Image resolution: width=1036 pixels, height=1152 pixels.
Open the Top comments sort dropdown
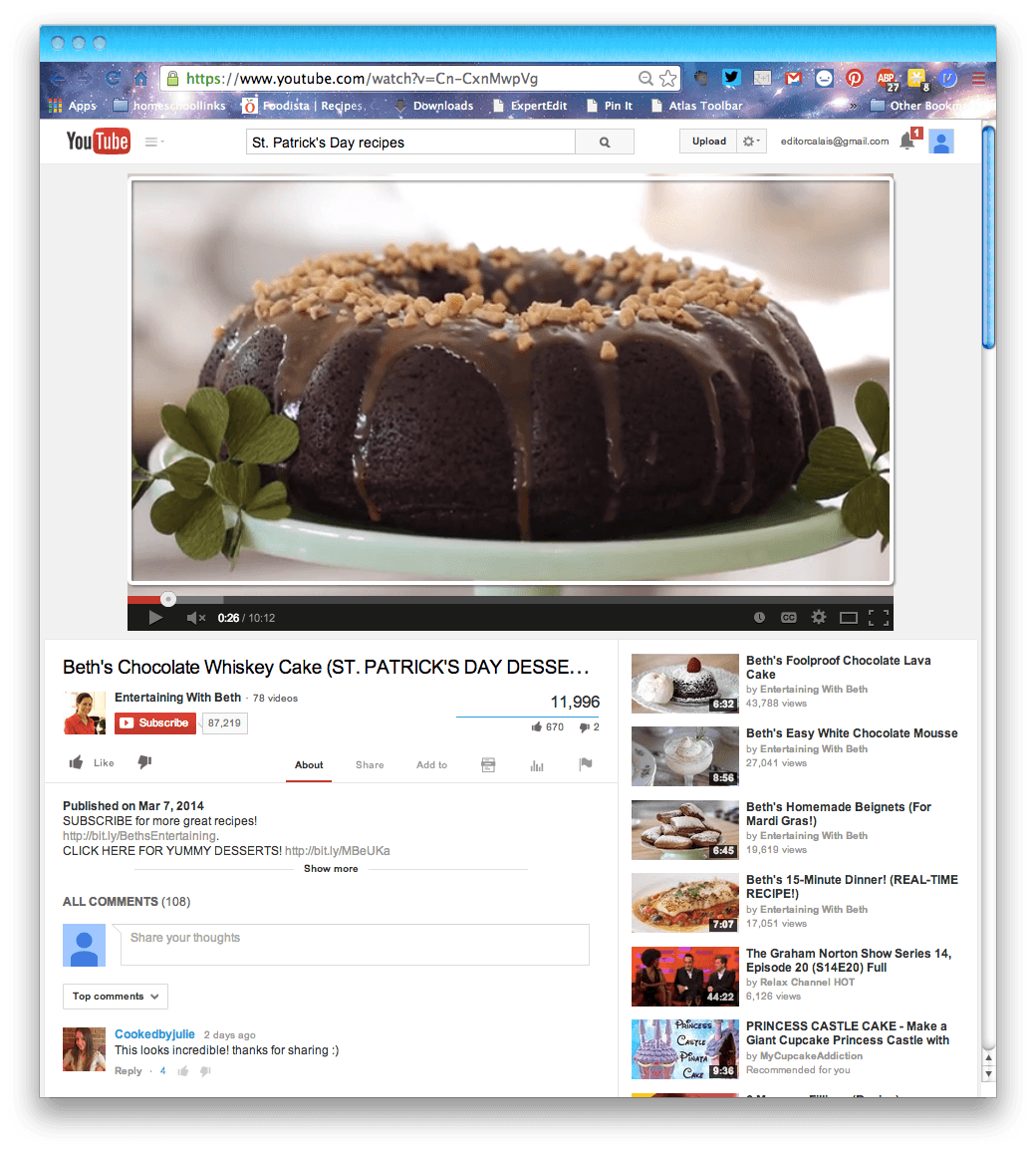click(x=115, y=996)
